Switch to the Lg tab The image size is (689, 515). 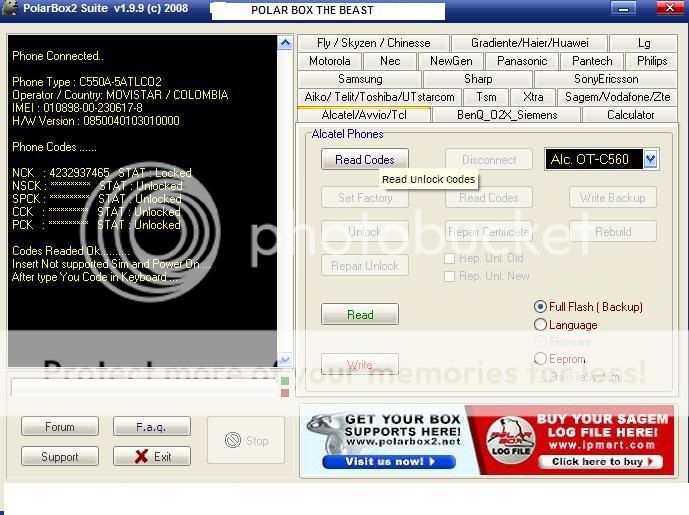pyautogui.click(x=644, y=43)
